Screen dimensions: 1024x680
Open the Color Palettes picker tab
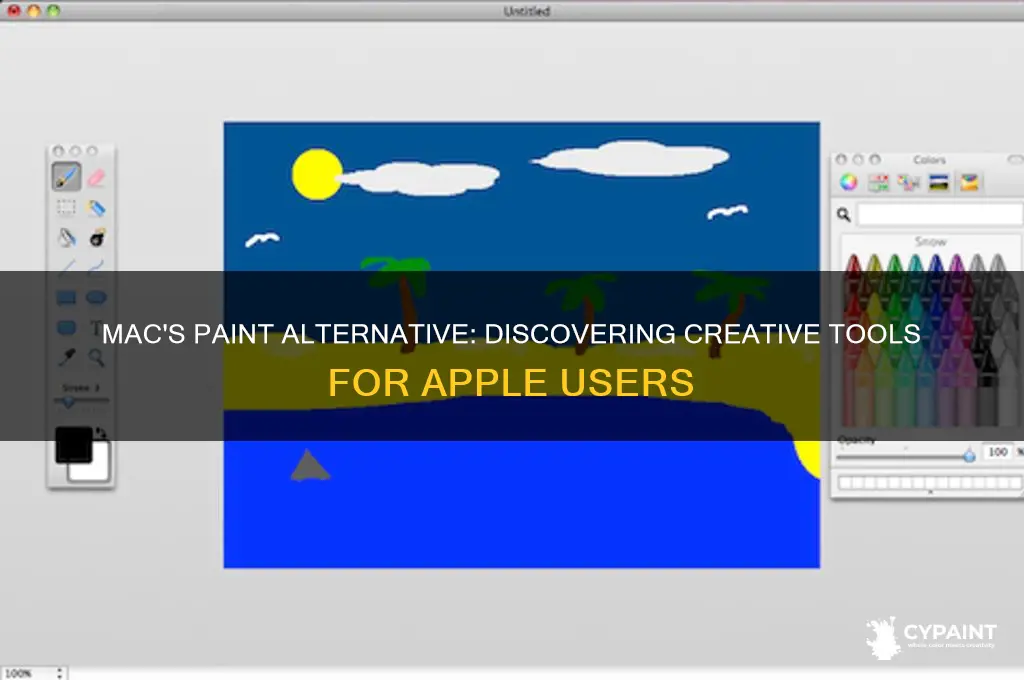908,182
